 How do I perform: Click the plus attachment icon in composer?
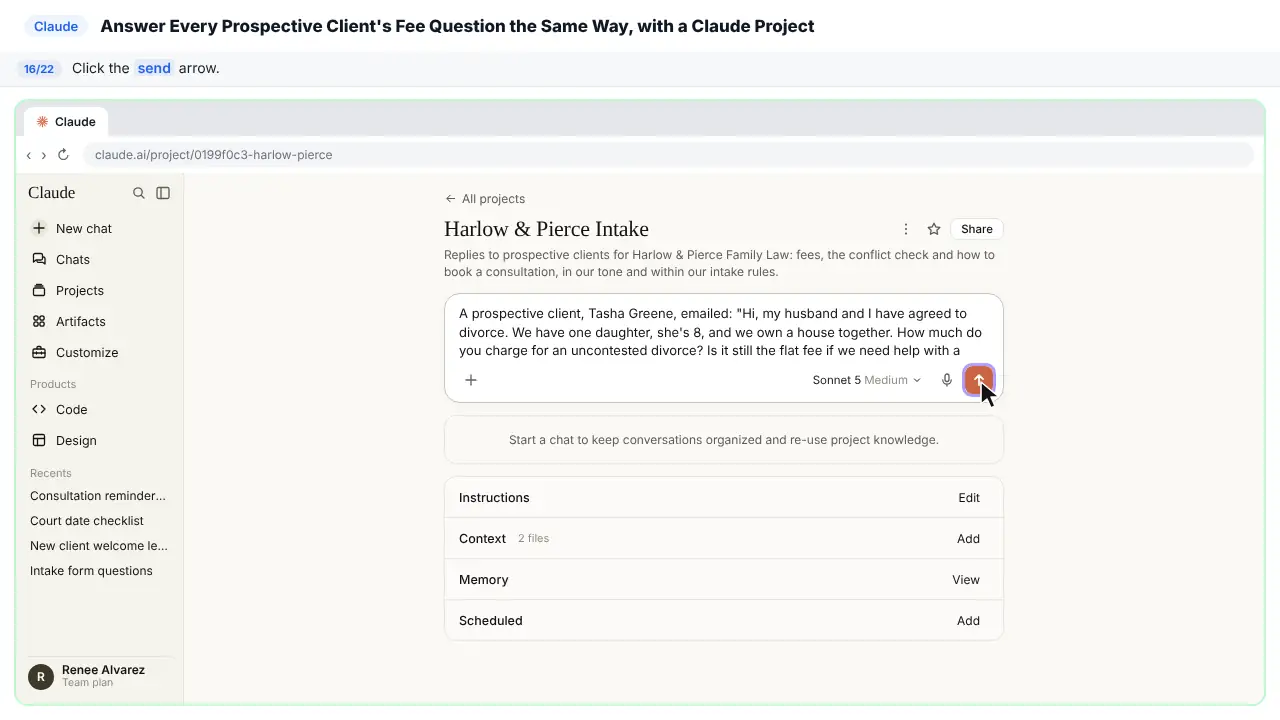pyautogui.click(x=471, y=380)
